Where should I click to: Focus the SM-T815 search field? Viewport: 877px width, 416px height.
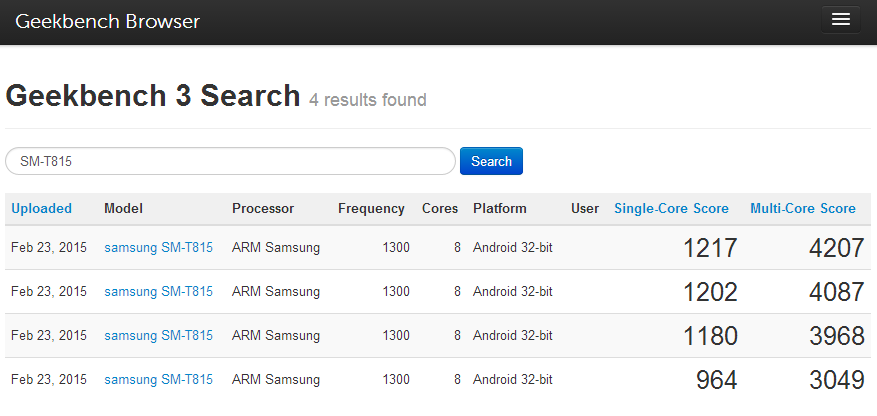230,161
